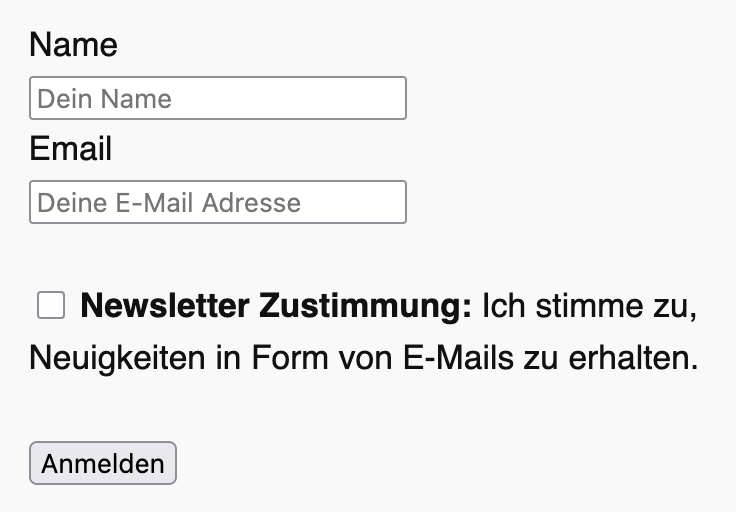
Task: Select the field with placeholder "Dein Name"
Action: tap(218, 98)
